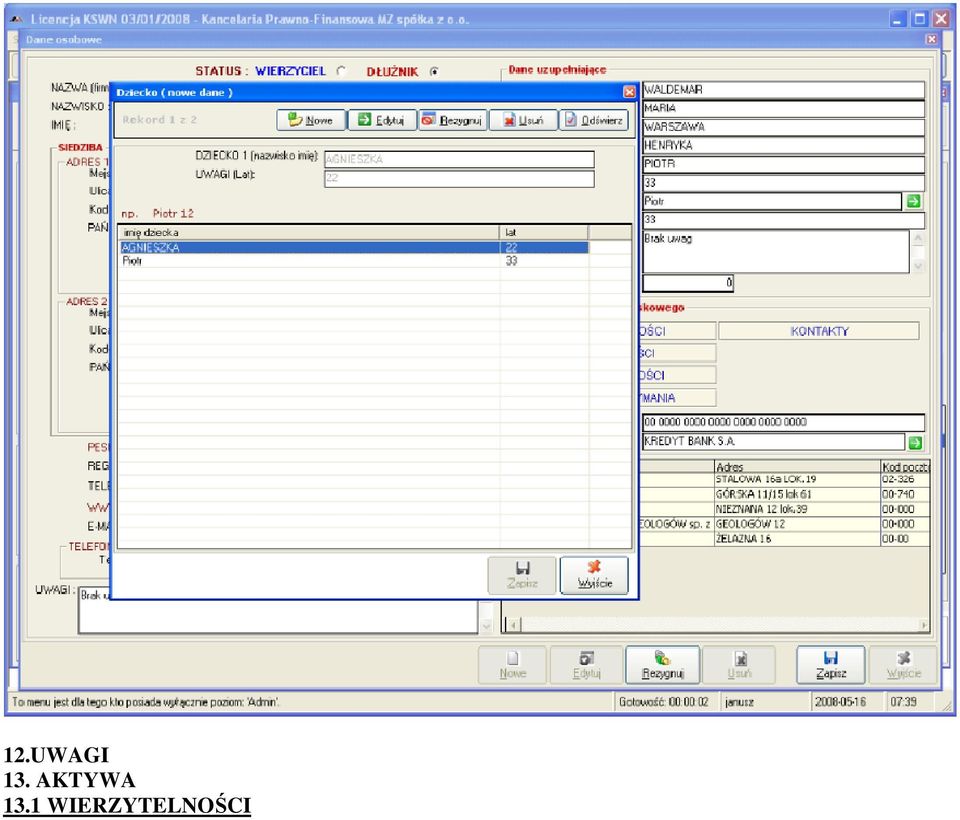
Task: Click Nowe button in main bottom toolbar
Action: 512,664
